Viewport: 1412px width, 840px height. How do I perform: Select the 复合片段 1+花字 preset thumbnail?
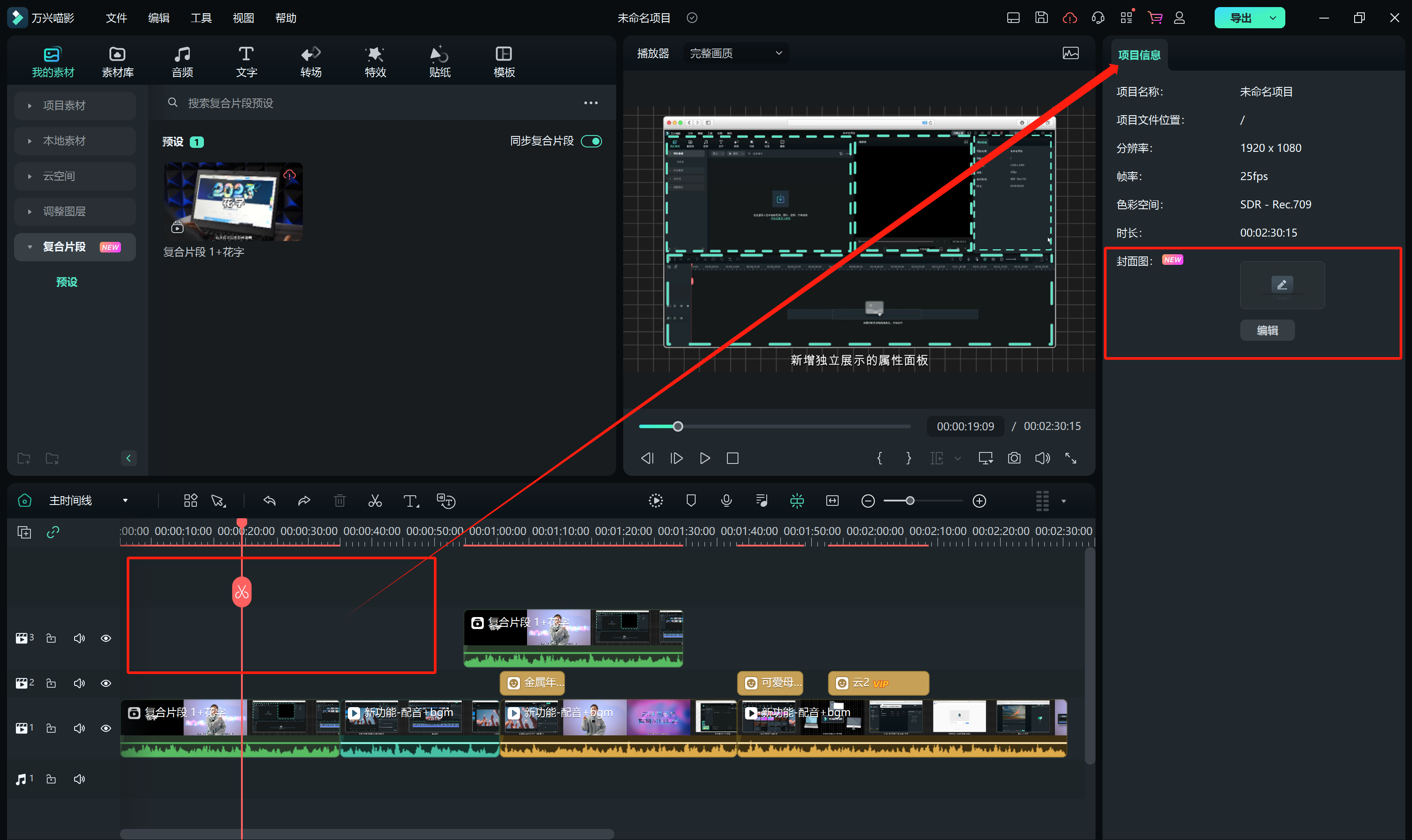tap(233, 202)
